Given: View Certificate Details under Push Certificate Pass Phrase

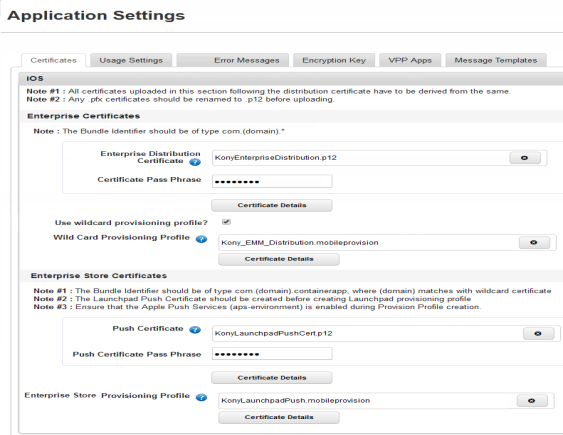Looking at the screenshot, I should pyautogui.click(x=272, y=378).
